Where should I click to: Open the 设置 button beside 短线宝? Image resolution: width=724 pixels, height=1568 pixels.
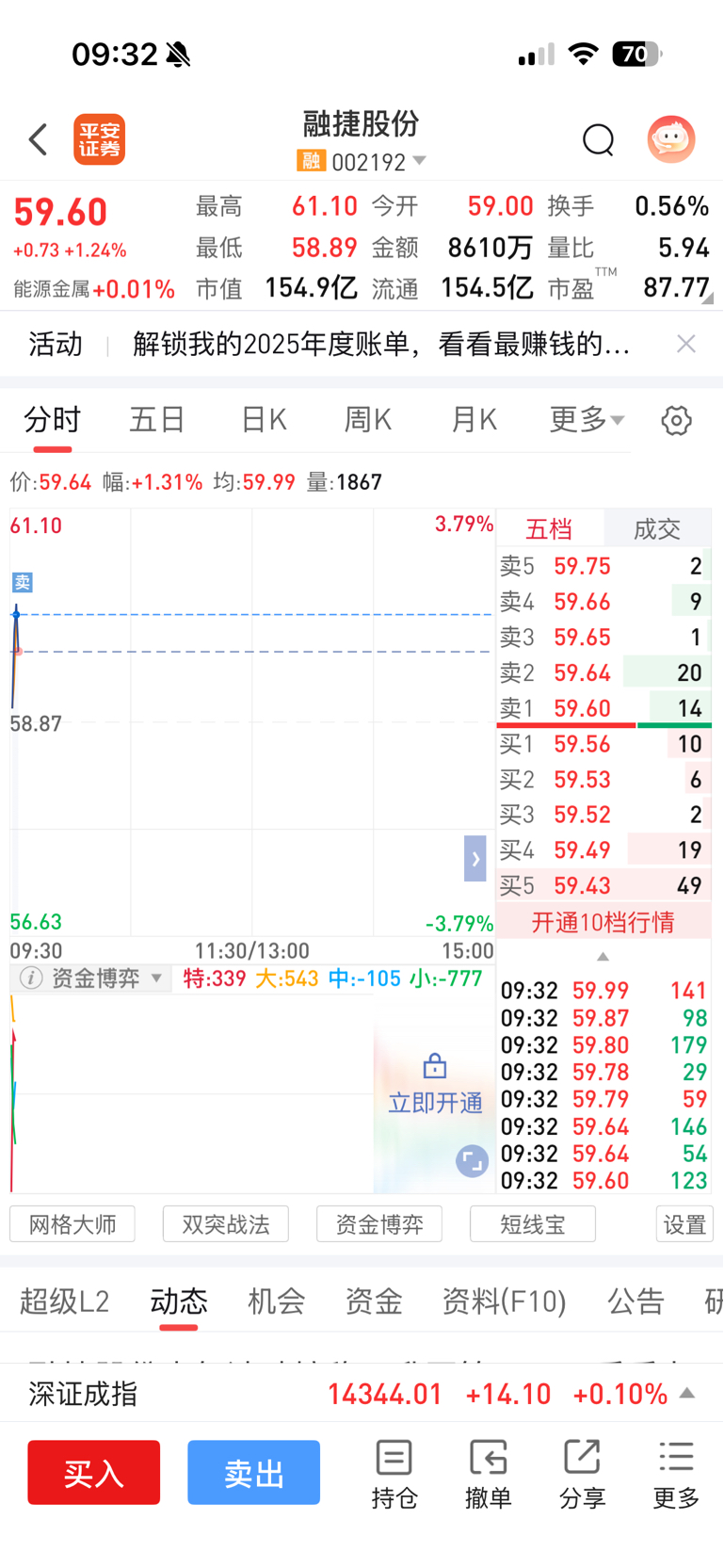click(684, 1224)
